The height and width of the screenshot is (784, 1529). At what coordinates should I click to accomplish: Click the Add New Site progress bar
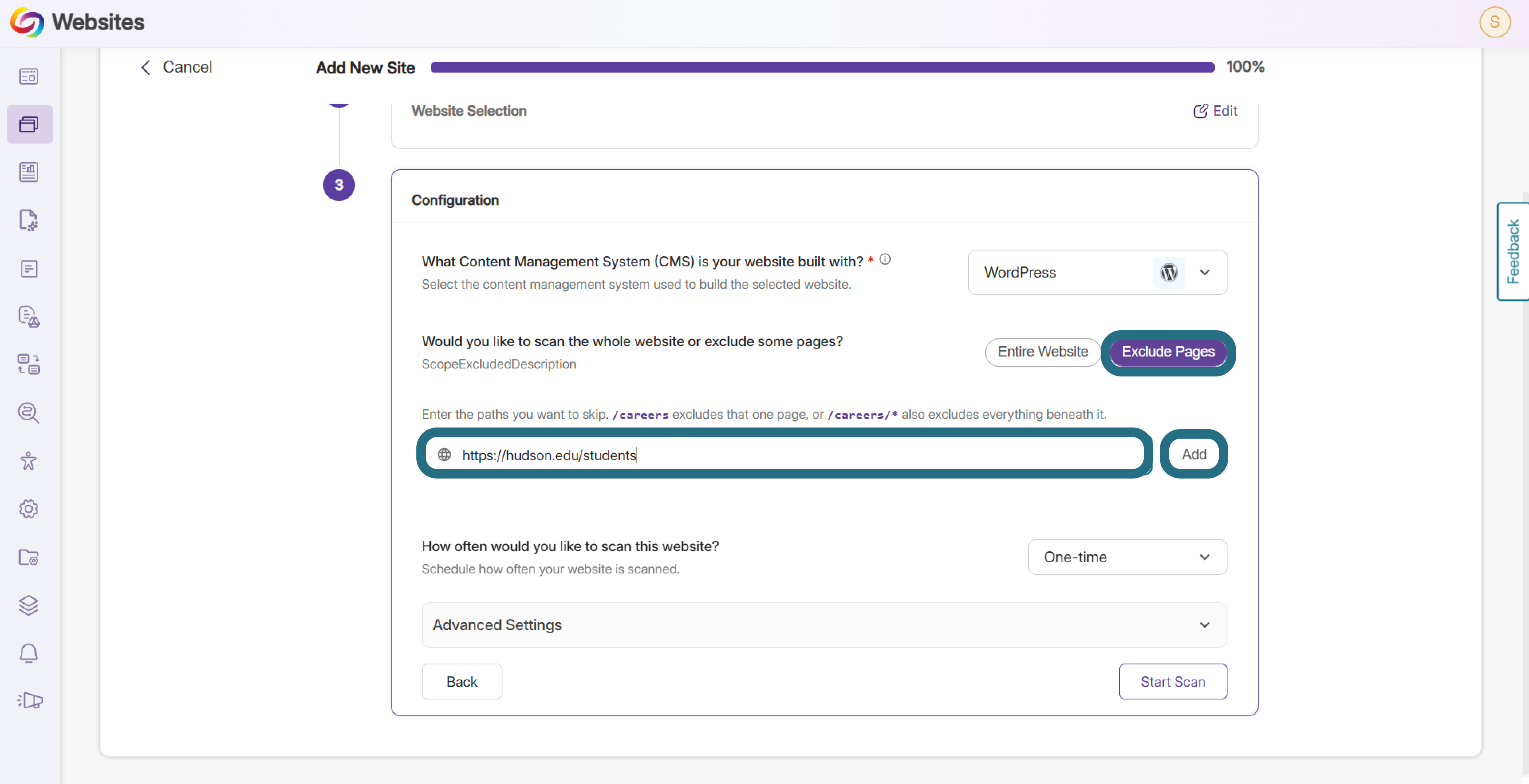tap(822, 67)
